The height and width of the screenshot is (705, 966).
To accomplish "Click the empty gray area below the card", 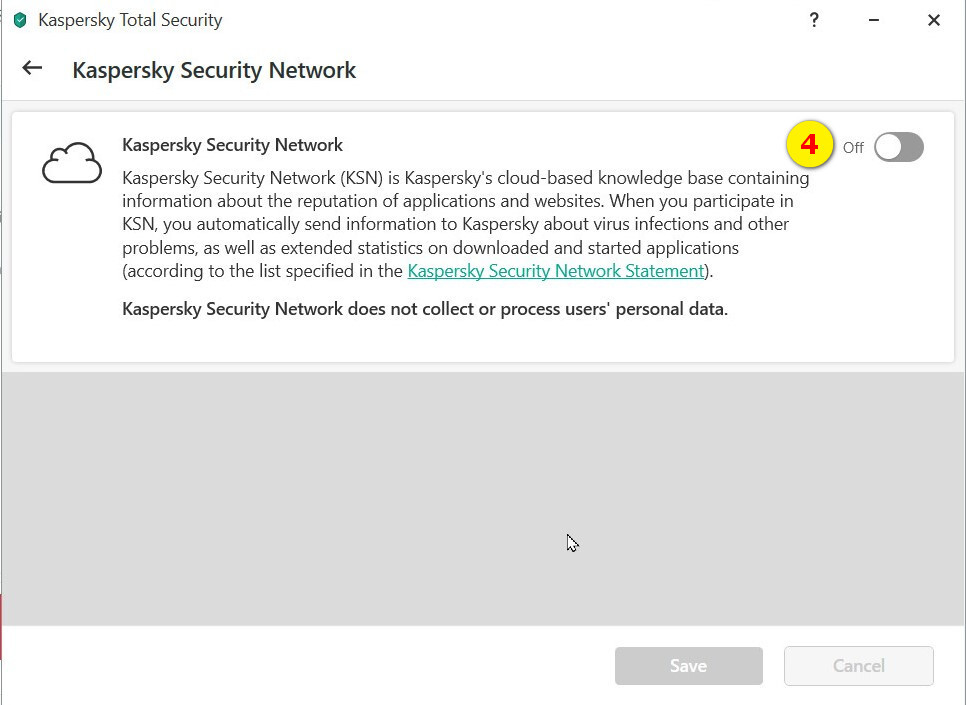I will 300,500.
